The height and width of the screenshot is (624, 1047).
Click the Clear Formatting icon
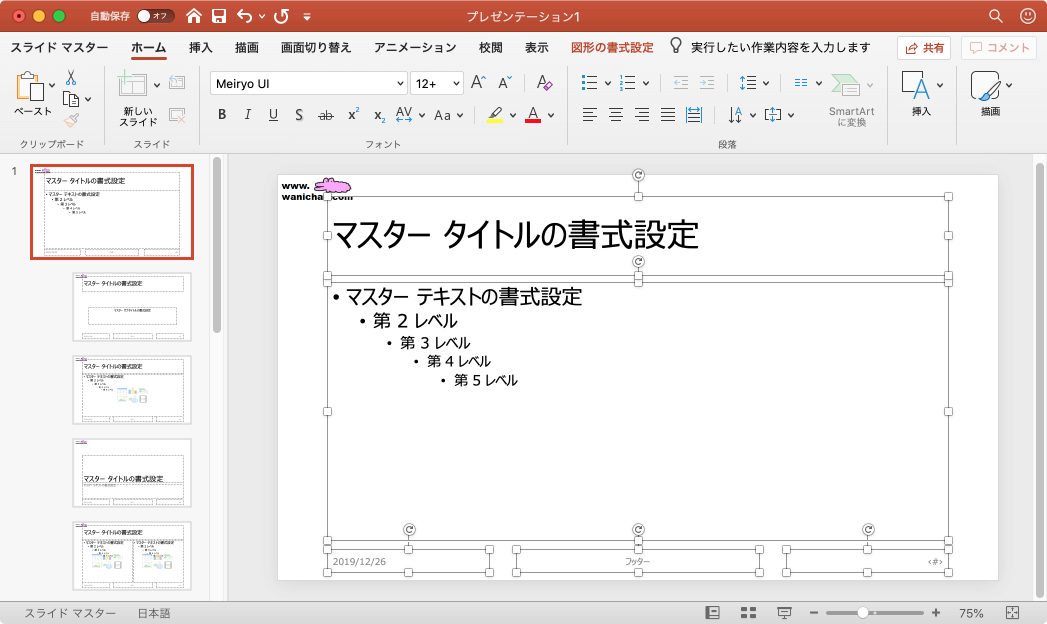543,83
